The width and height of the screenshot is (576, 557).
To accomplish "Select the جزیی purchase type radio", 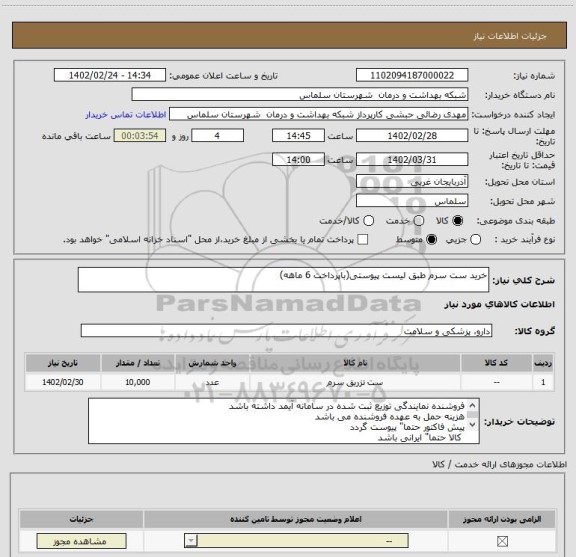I will [x=475, y=240].
